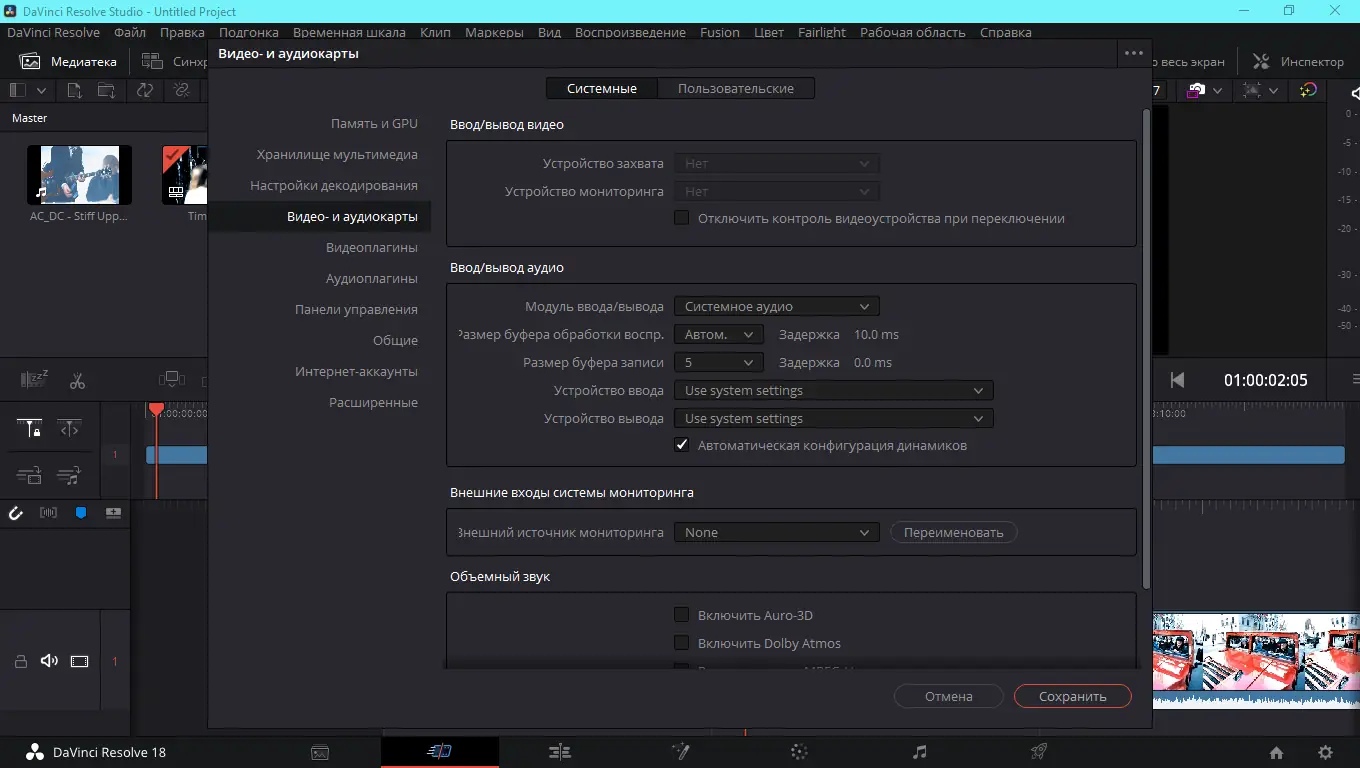Uncheck 'Автоматическая конфигурация динамиков'
This screenshot has width=1360, height=768.
coord(682,445)
